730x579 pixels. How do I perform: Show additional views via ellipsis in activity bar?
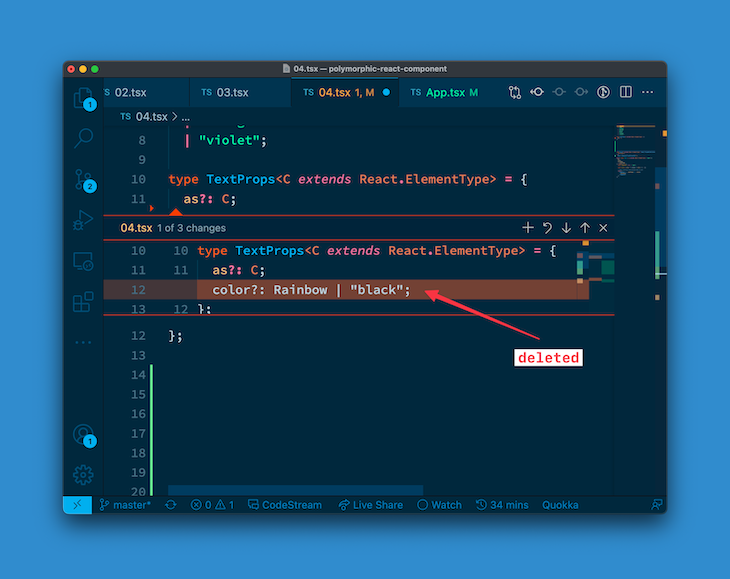pyautogui.click(x=83, y=343)
